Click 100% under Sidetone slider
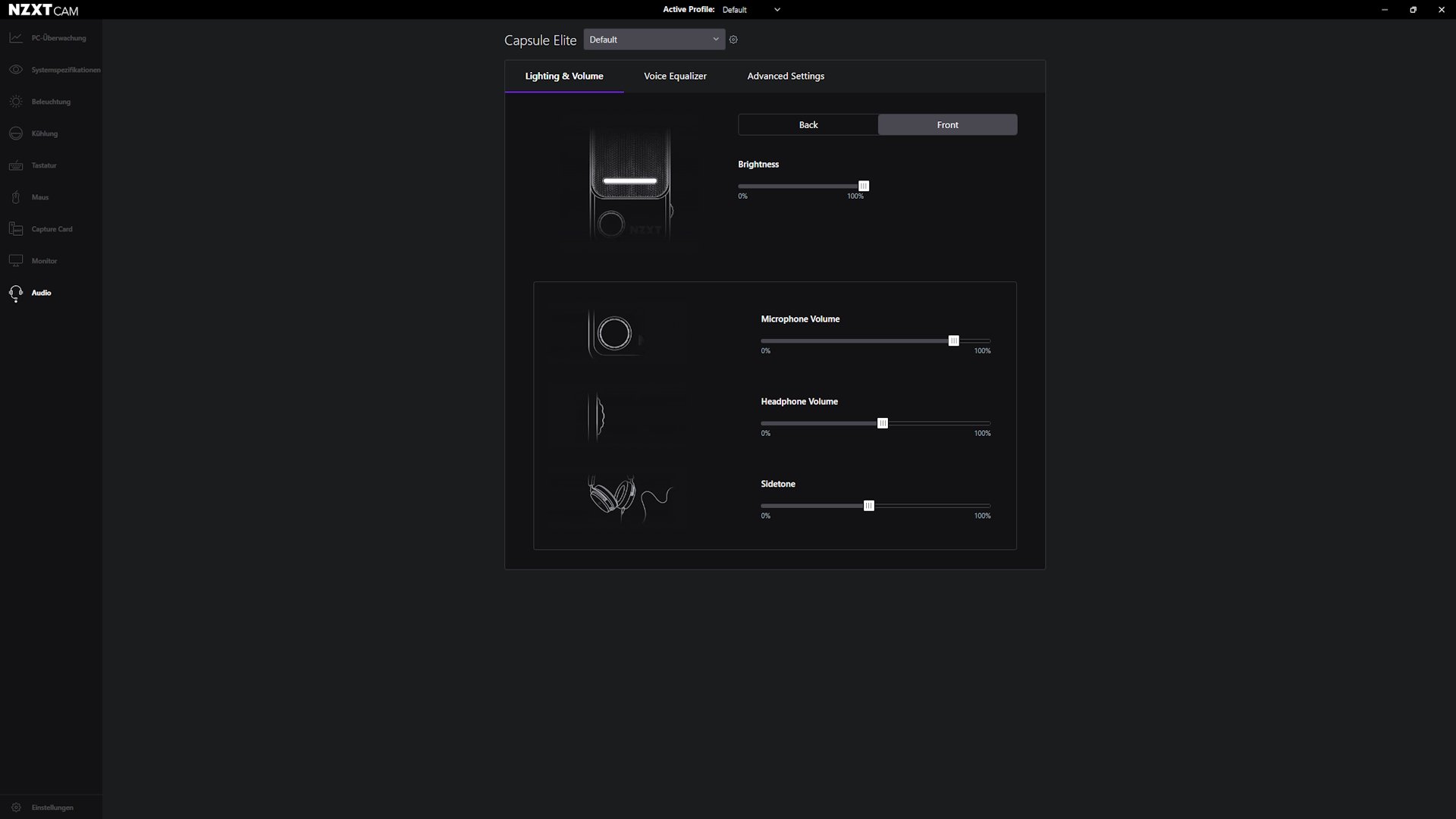 (982, 516)
